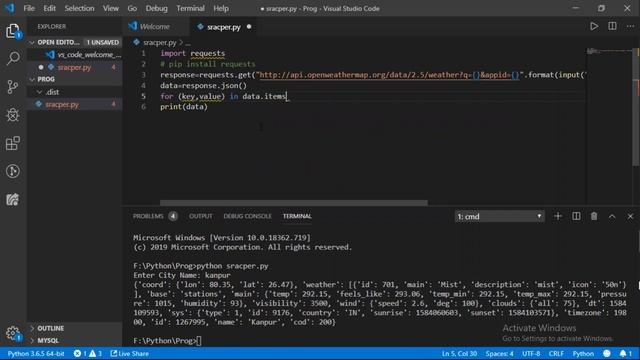Select the sracper.py editor tab
Image resolution: width=640 pixels, height=360 pixels.
[x=224, y=27]
